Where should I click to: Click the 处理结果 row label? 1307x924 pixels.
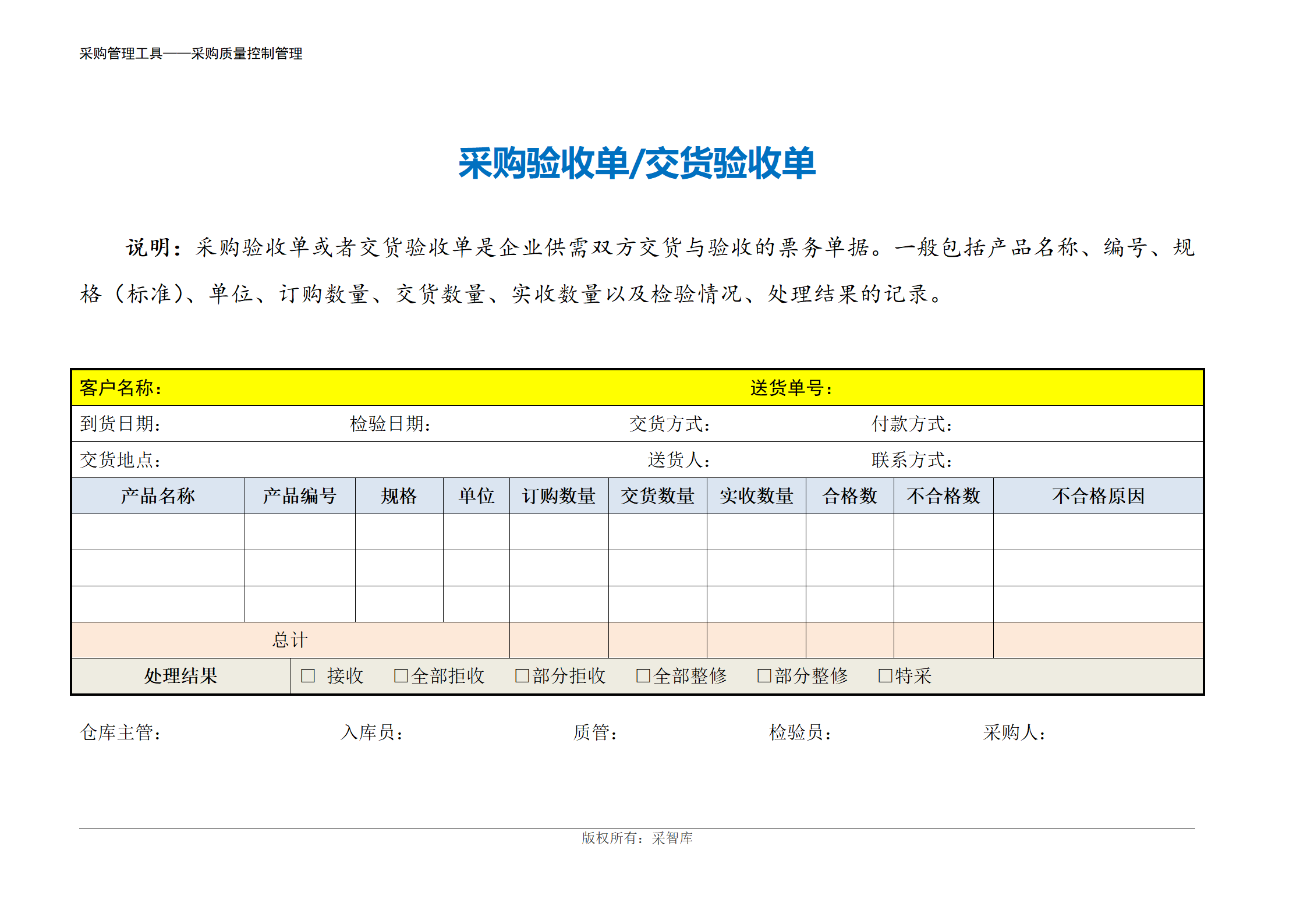181,676
